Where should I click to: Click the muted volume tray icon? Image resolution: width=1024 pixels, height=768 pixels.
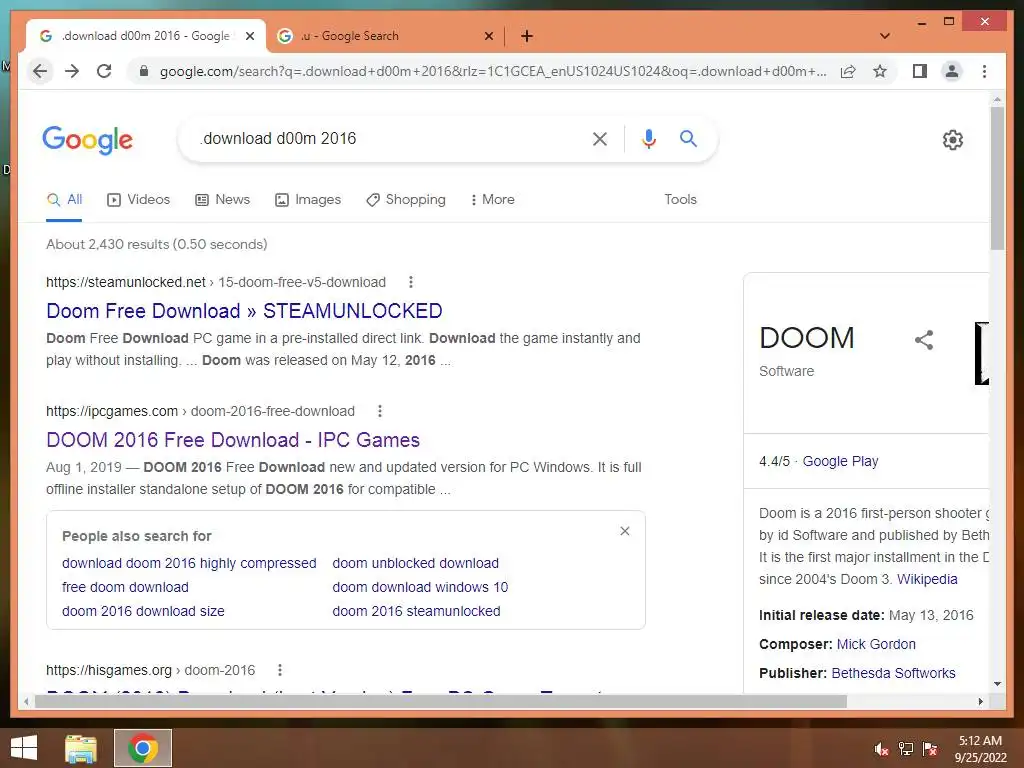pyautogui.click(x=881, y=749)
